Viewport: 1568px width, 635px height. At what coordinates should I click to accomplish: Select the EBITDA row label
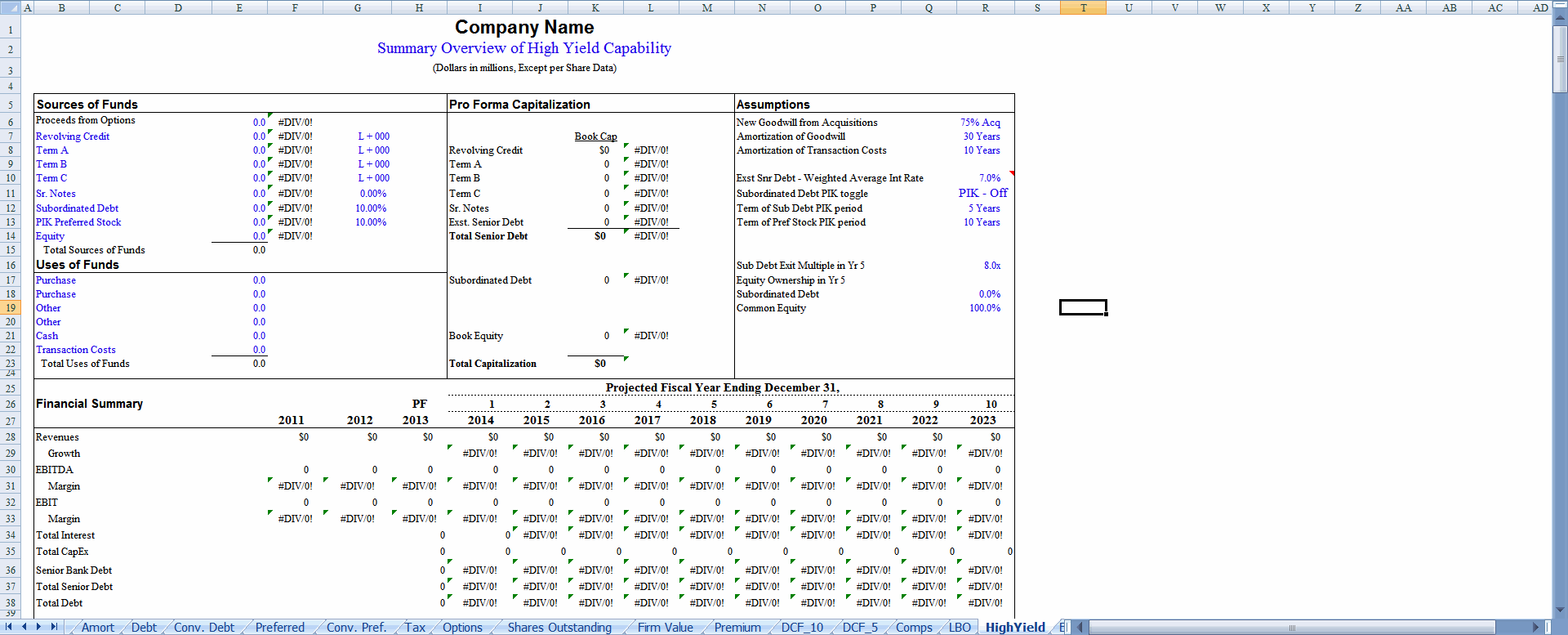point(55,470)
